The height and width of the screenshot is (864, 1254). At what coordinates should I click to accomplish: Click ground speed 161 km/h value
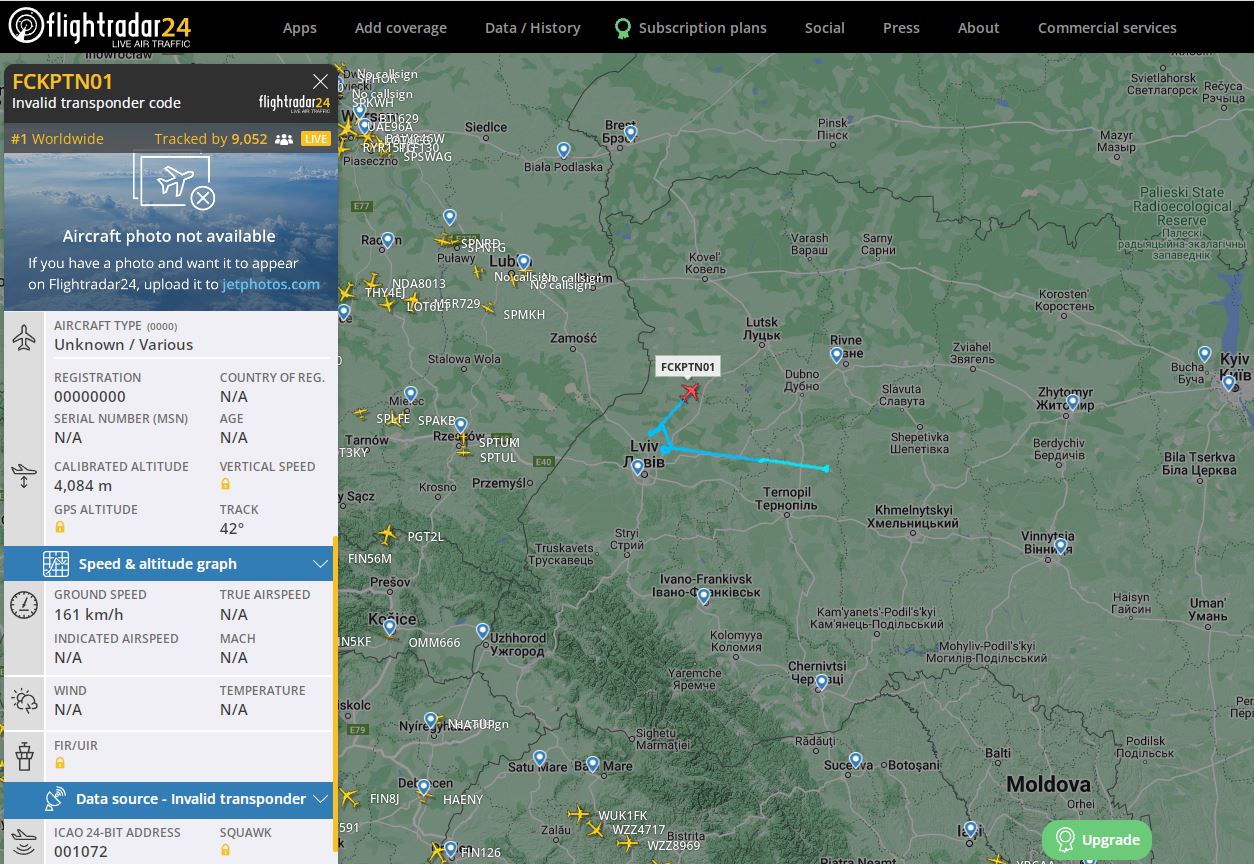click(x=89, y=614)
